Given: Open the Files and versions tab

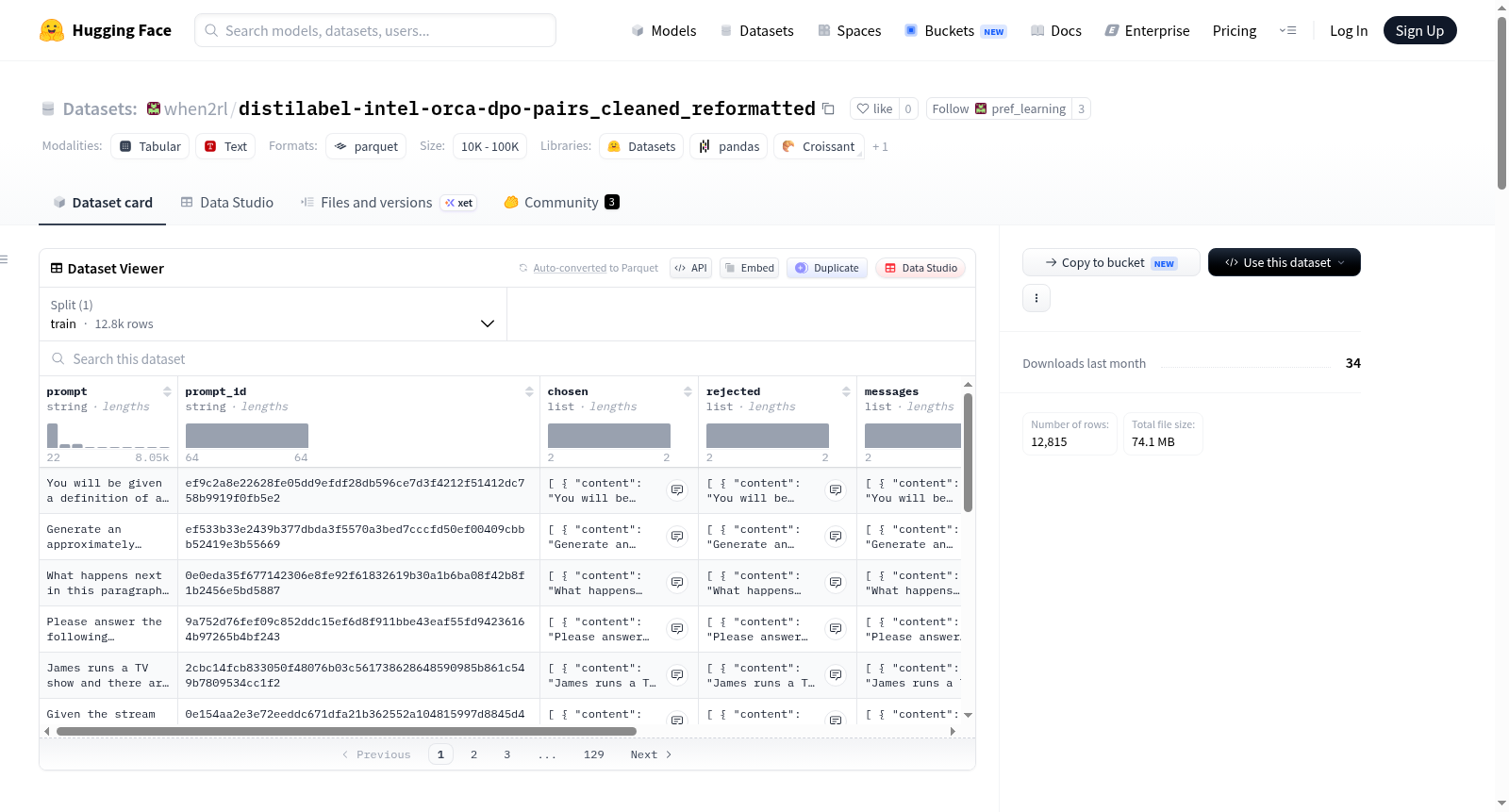Looking at the screenshot, I should coord(389,203).
